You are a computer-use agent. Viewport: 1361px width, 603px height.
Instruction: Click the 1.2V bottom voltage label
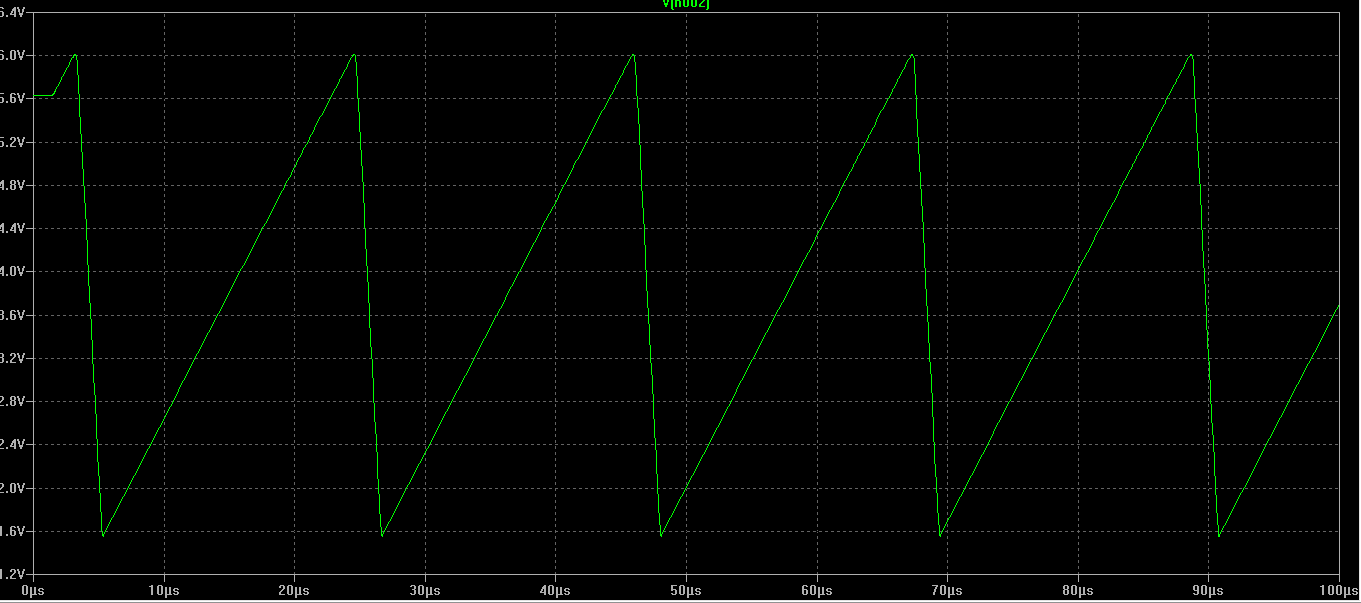click(x=16, y=574)
